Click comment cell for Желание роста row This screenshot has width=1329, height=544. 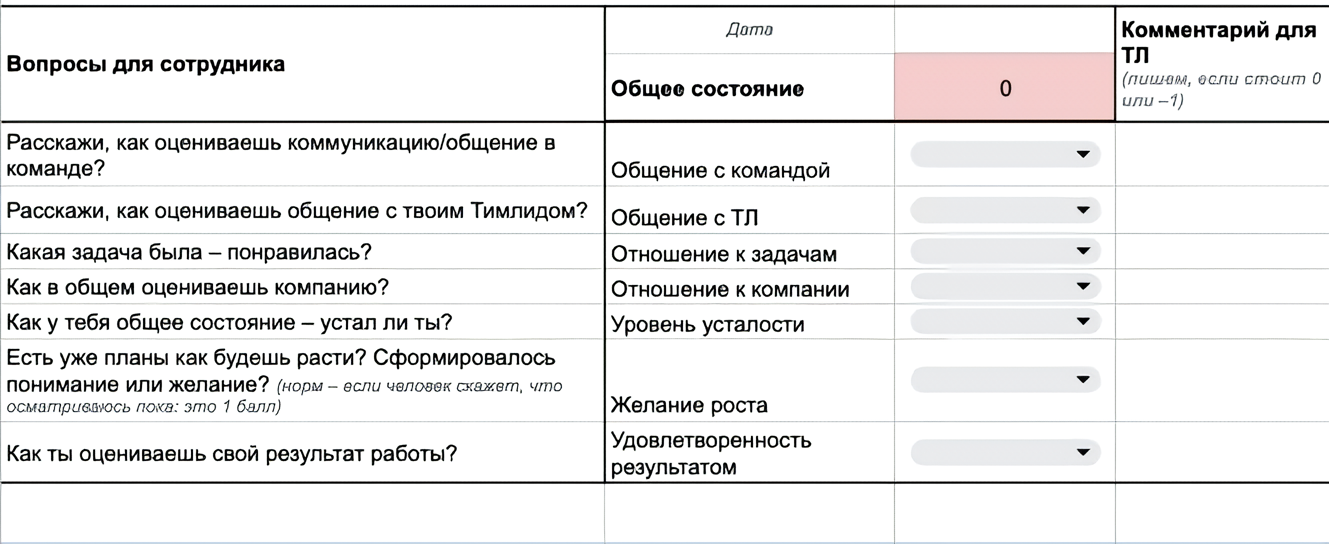(x=1222, y=381)
